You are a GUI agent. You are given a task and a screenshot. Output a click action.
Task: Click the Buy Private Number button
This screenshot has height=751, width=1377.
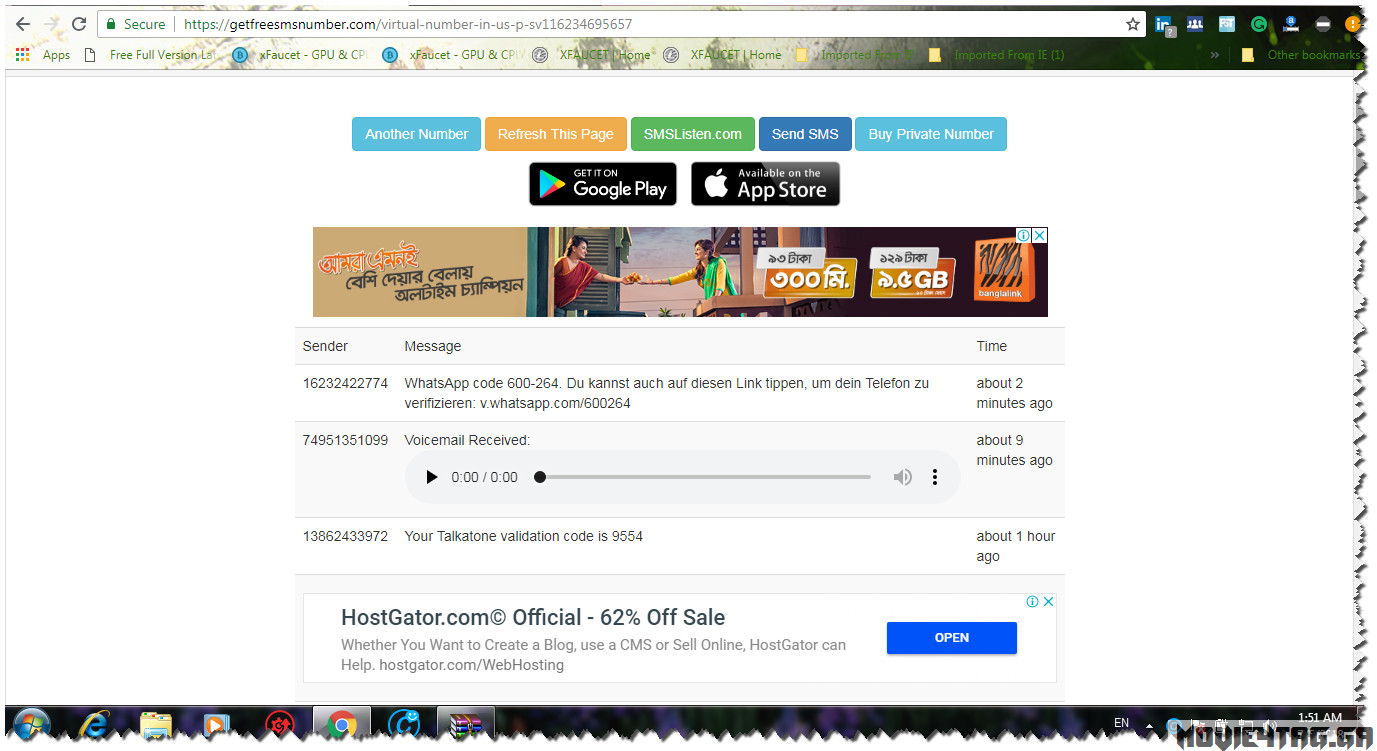(931, 134)
